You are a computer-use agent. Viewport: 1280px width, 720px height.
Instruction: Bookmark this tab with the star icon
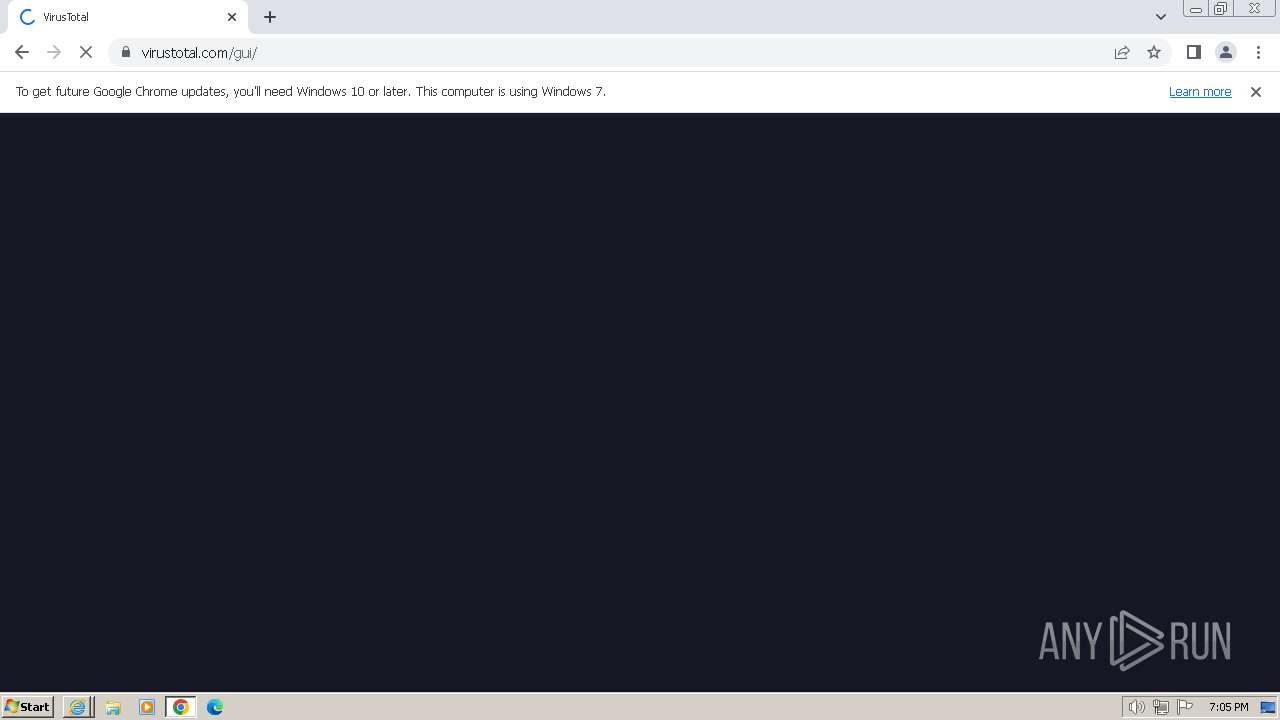(1154, 52)
